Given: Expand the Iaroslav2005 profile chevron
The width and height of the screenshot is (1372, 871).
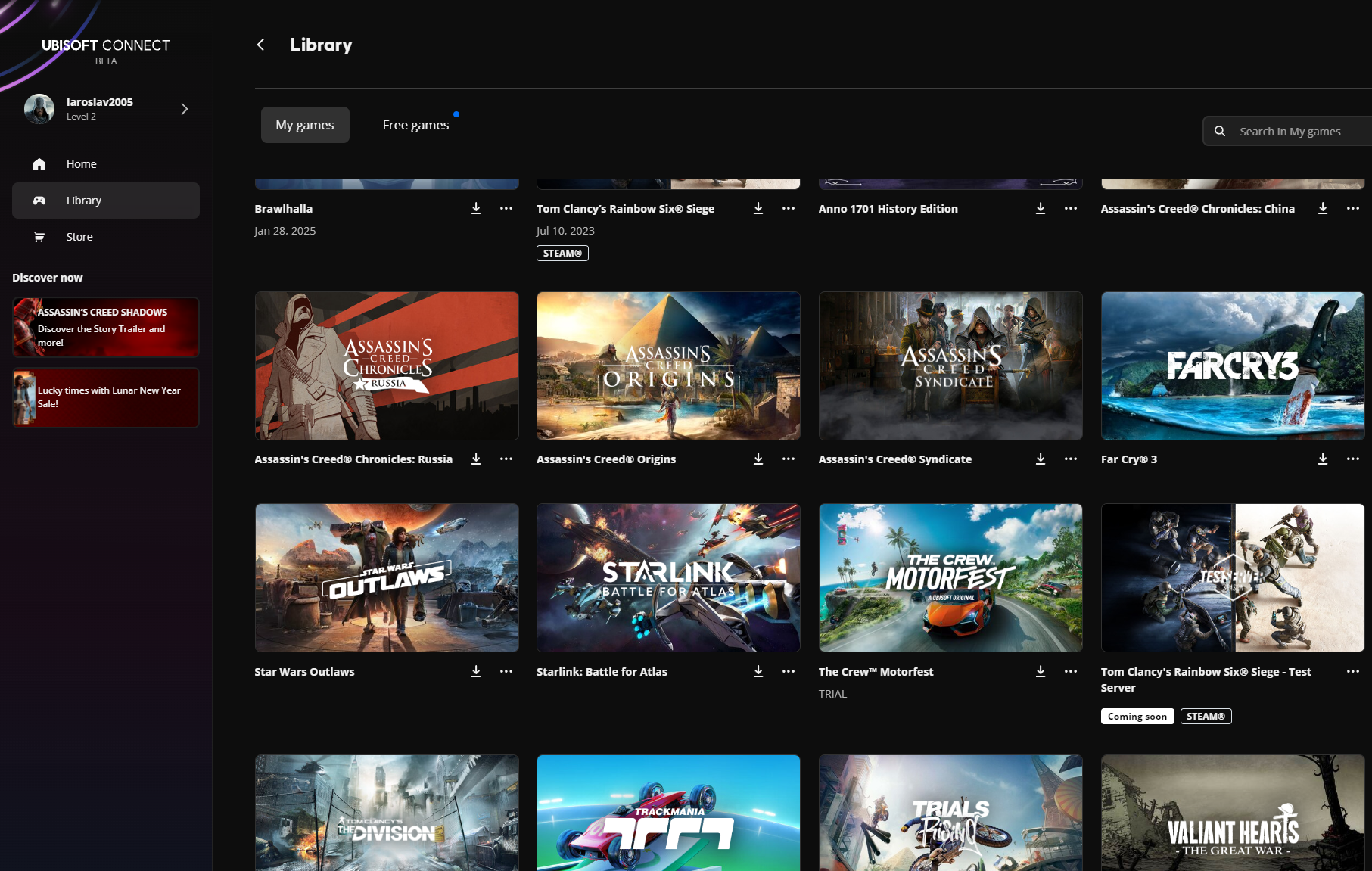Looking at the screenshot, I should click(184, 109).
